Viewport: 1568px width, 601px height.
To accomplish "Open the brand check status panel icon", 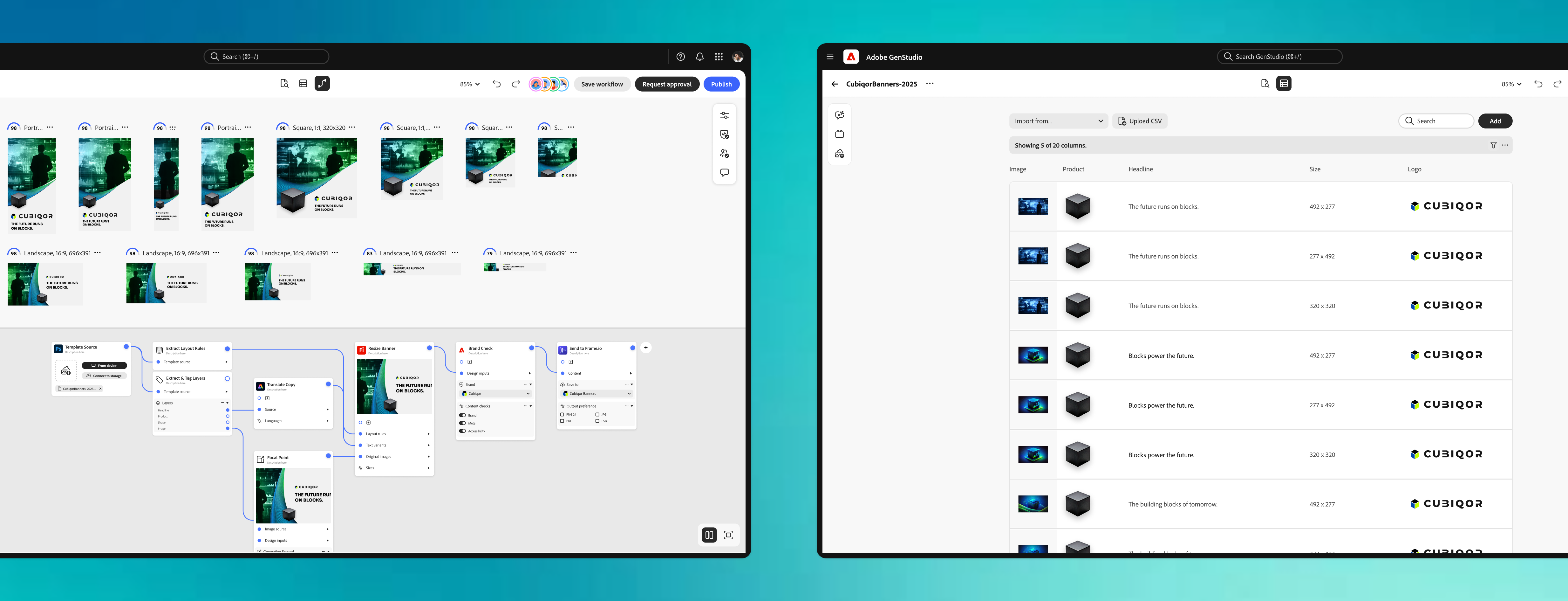I will coord(724,134).
